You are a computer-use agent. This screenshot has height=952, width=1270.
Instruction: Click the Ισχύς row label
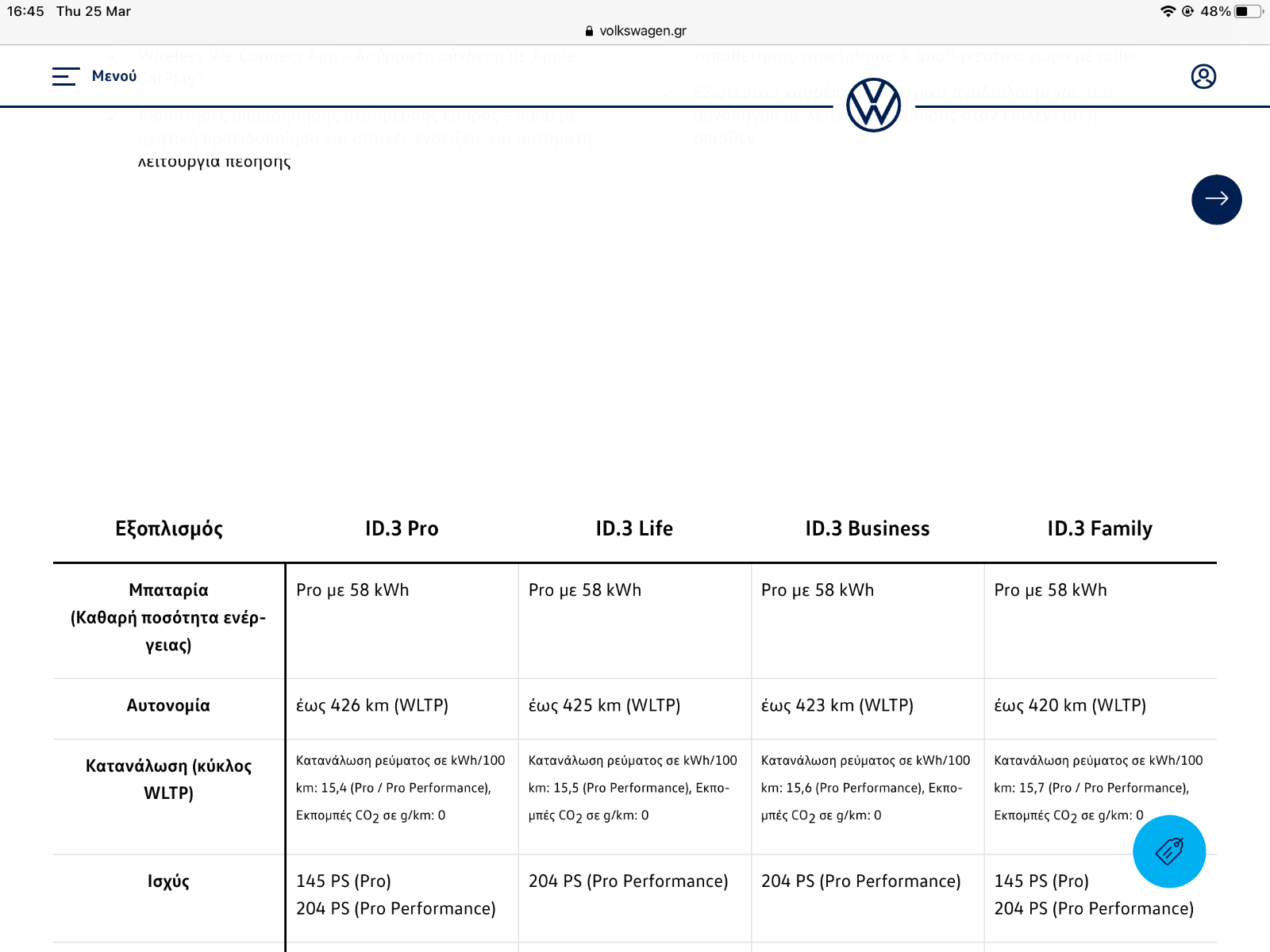[x=168, y=881]
